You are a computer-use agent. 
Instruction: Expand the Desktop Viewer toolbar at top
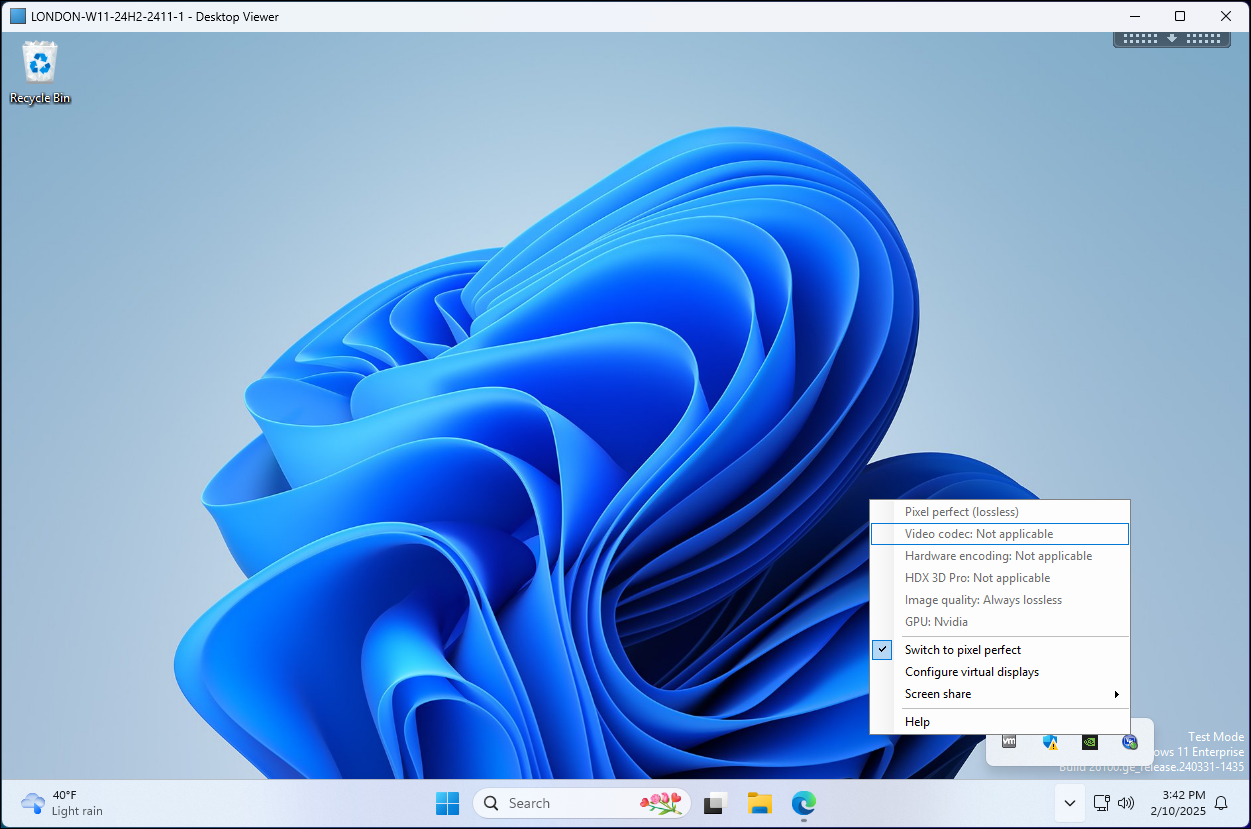[x=1171, y=39]
